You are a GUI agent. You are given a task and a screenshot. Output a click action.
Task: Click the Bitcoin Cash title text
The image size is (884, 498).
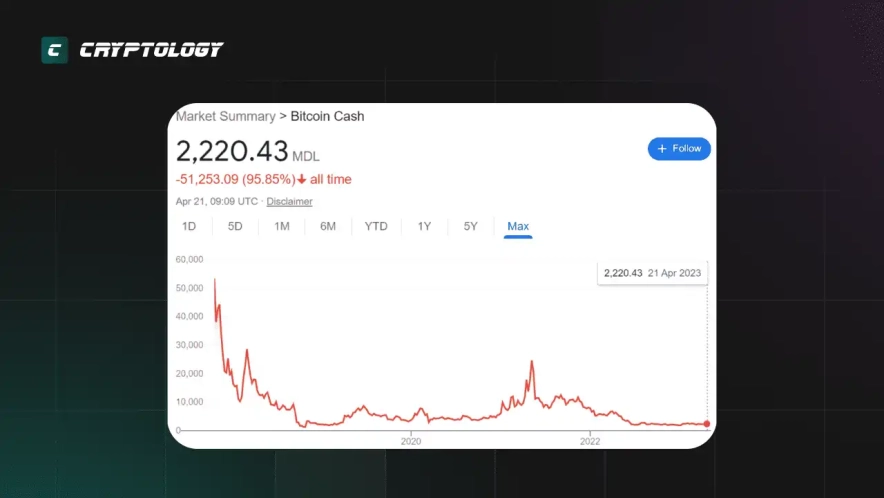point(327,116)
